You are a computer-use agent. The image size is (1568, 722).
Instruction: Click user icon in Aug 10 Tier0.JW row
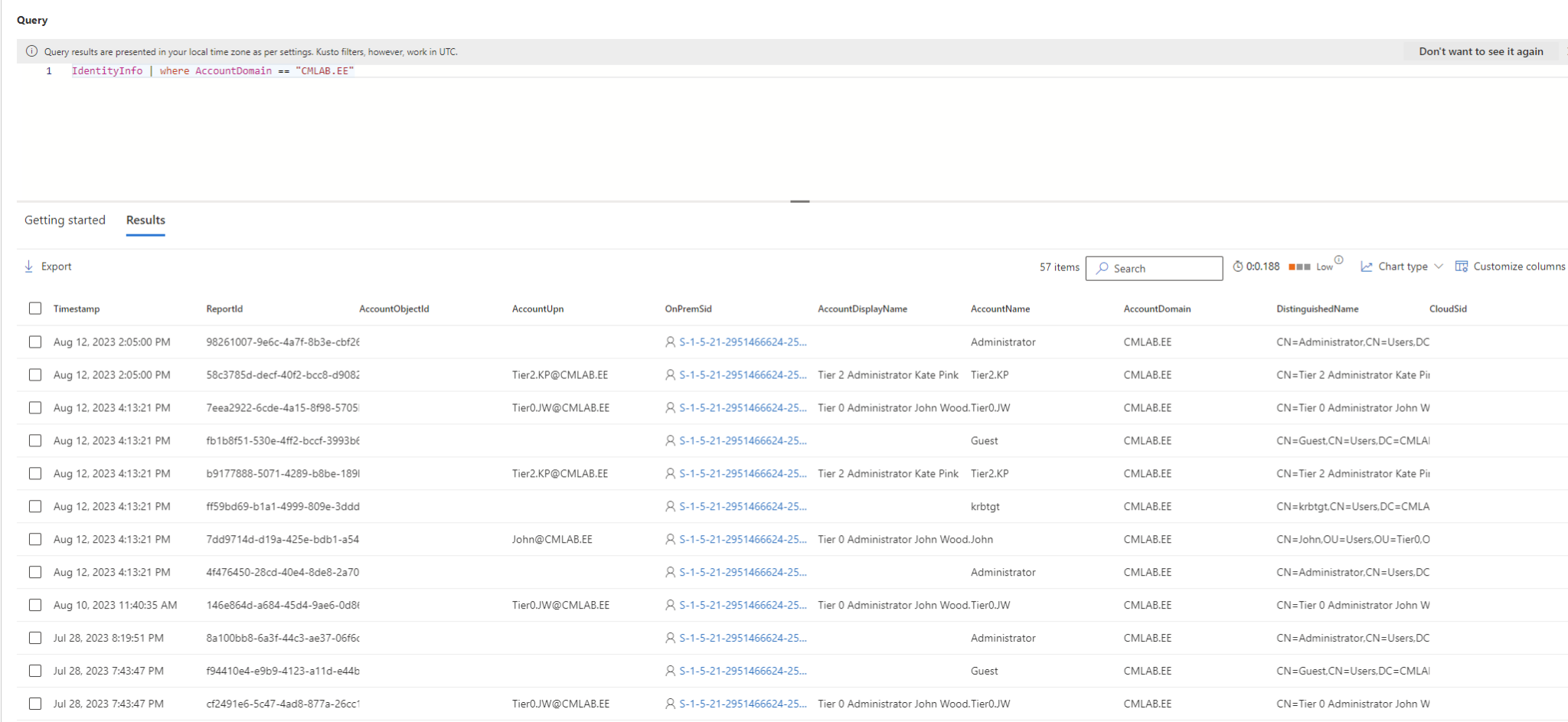[x=671, y=606]
